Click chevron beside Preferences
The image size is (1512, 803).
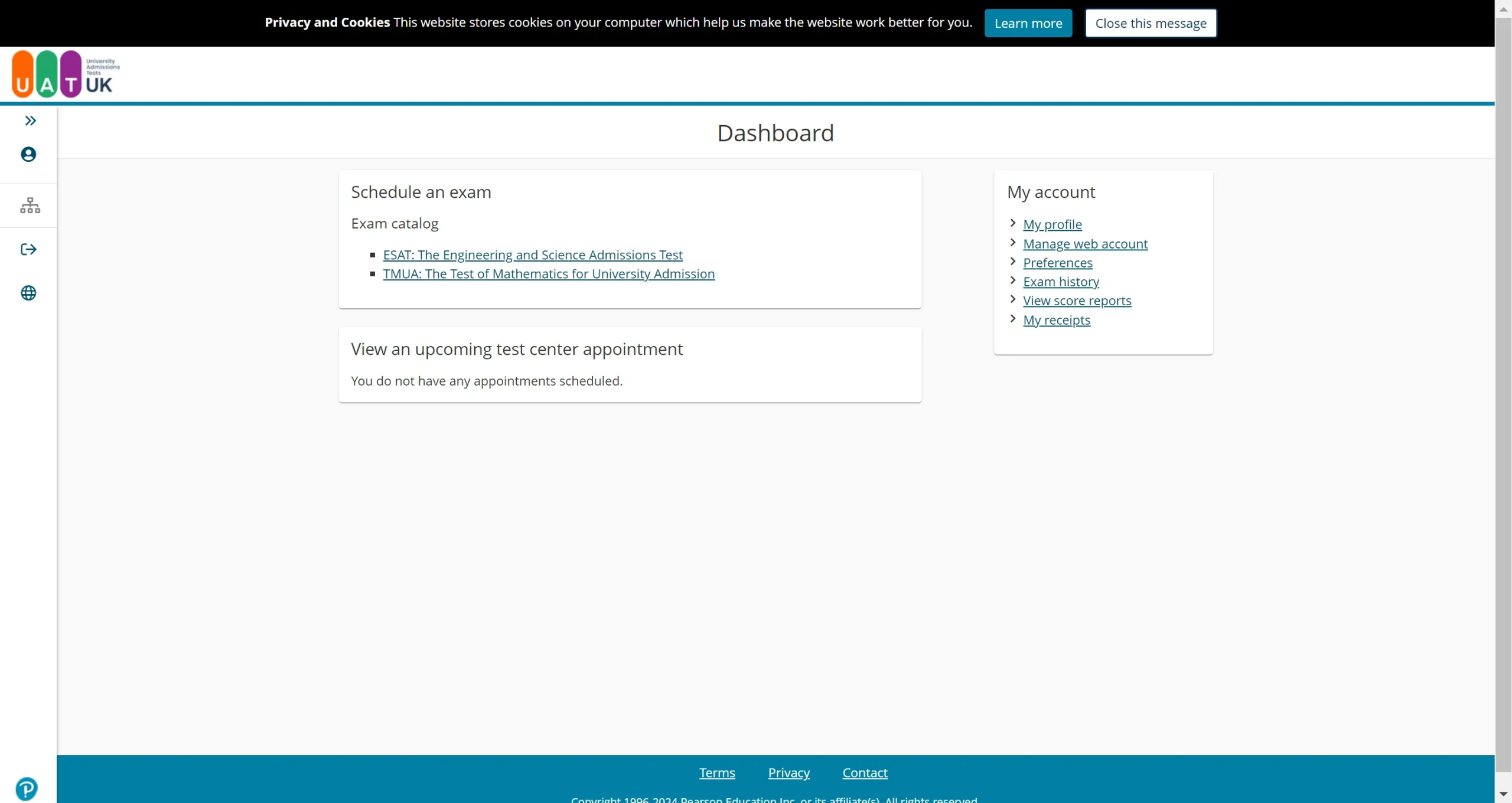coord(1013,262)
